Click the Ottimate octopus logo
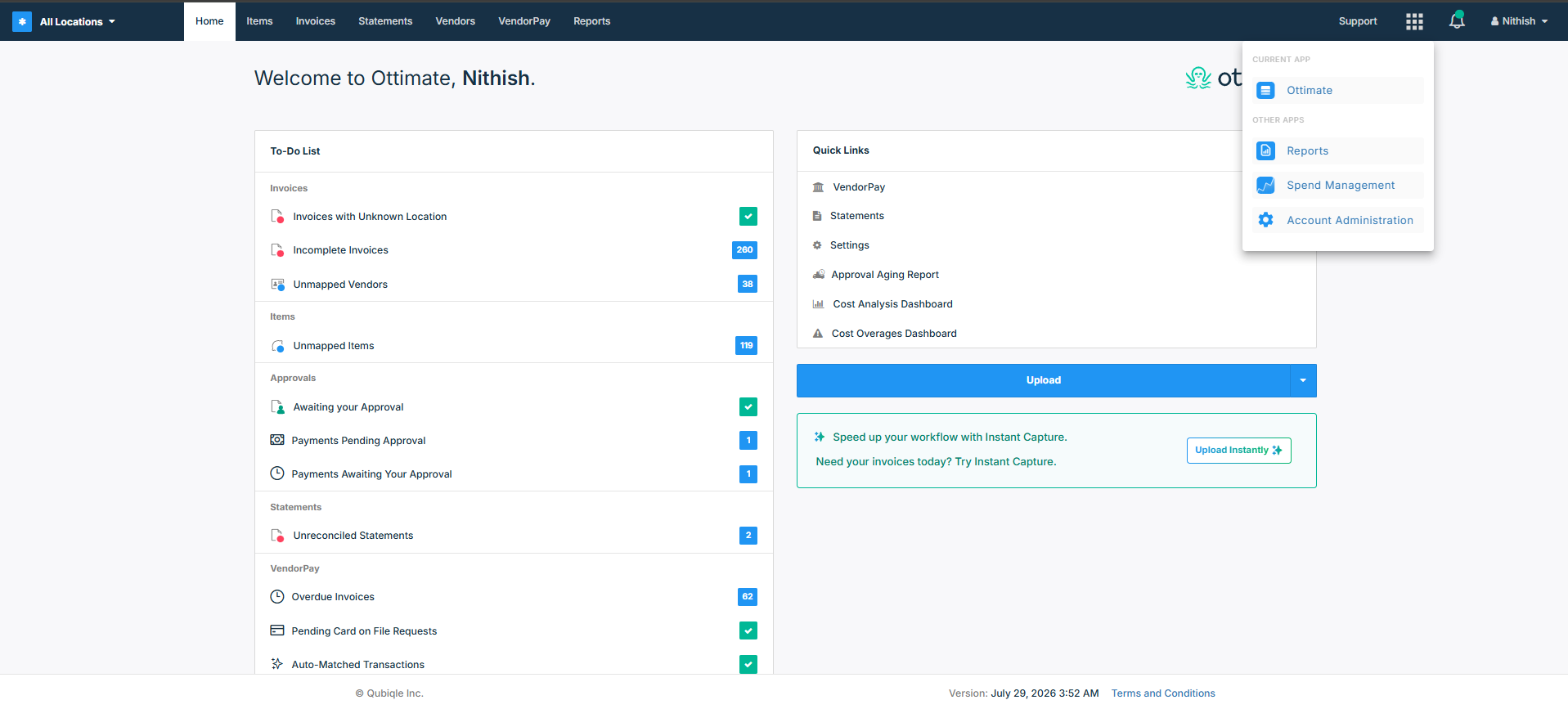1568x709 pixels. coord(1198,79)
